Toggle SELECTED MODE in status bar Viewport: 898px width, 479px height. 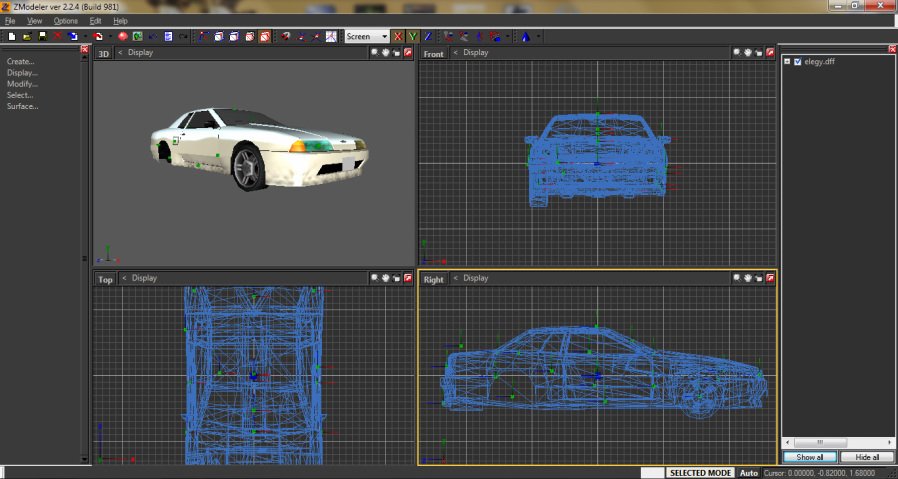pyautogui.click(x=700, y=472)
